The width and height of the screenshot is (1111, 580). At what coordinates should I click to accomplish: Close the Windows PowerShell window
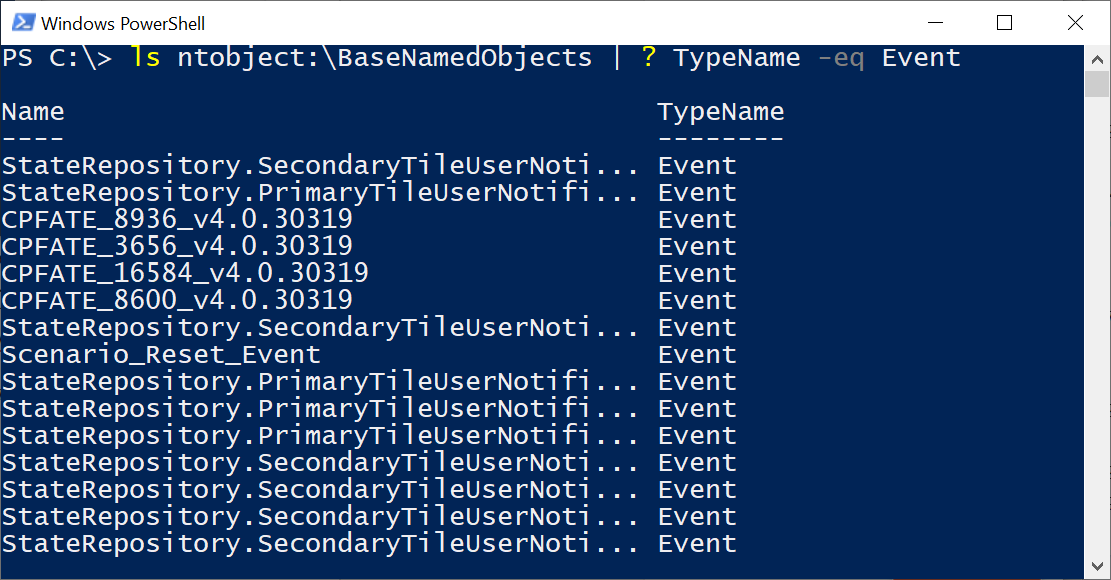[1075, 23]
